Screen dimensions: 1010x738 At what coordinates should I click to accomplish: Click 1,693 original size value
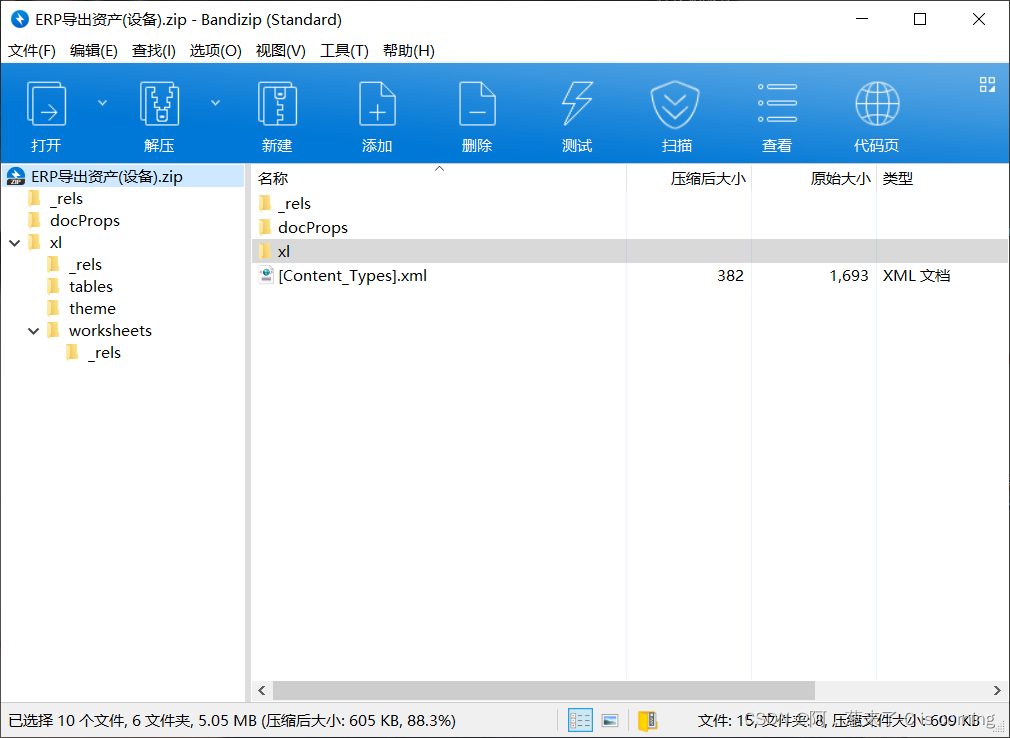[x=848, y=276]
